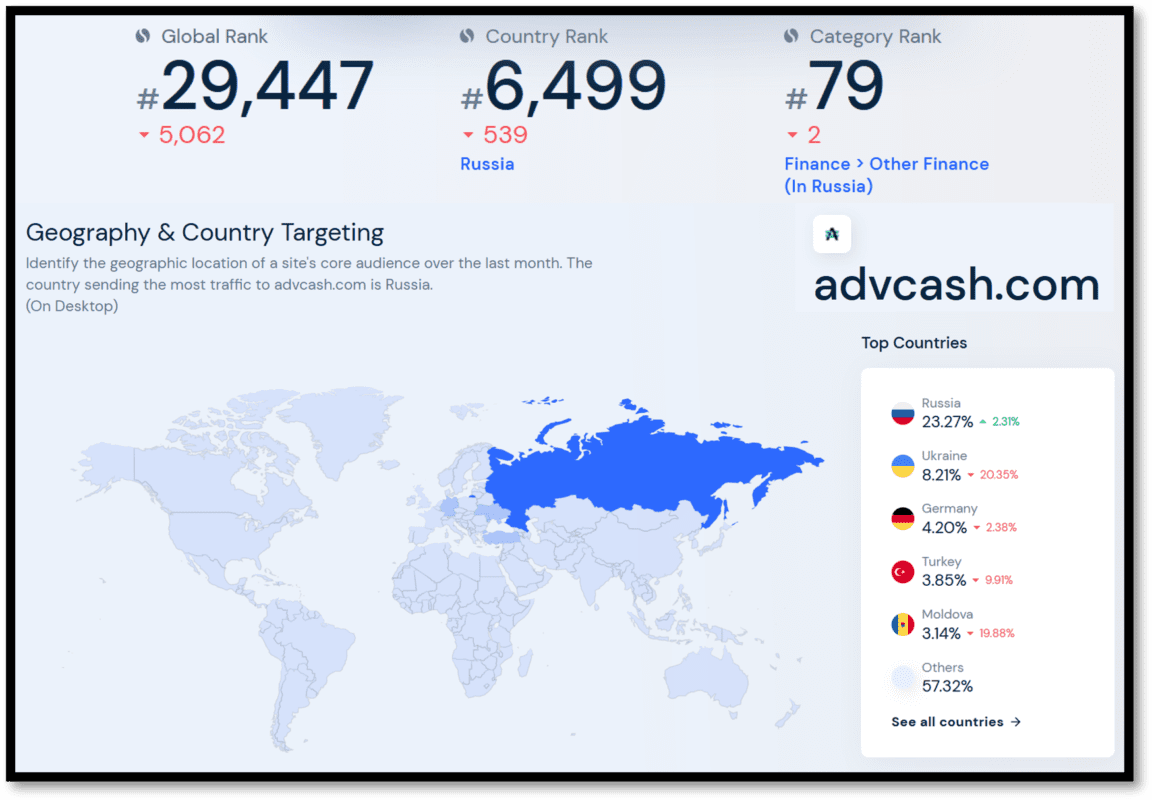Click the Geography & Country Targeting heading
The image size is (1152, 800).
(205, 233)
